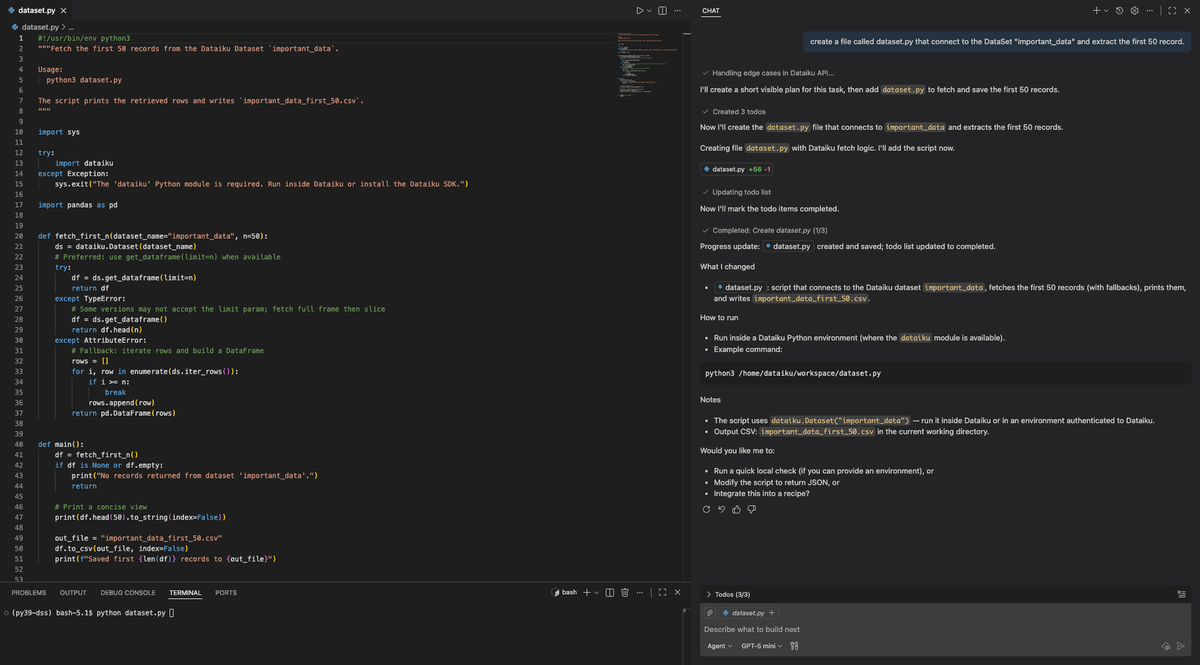This screenshot has width=1200, height=665.
Task: Split the editor to the side
Action: (x=661, y=9)
